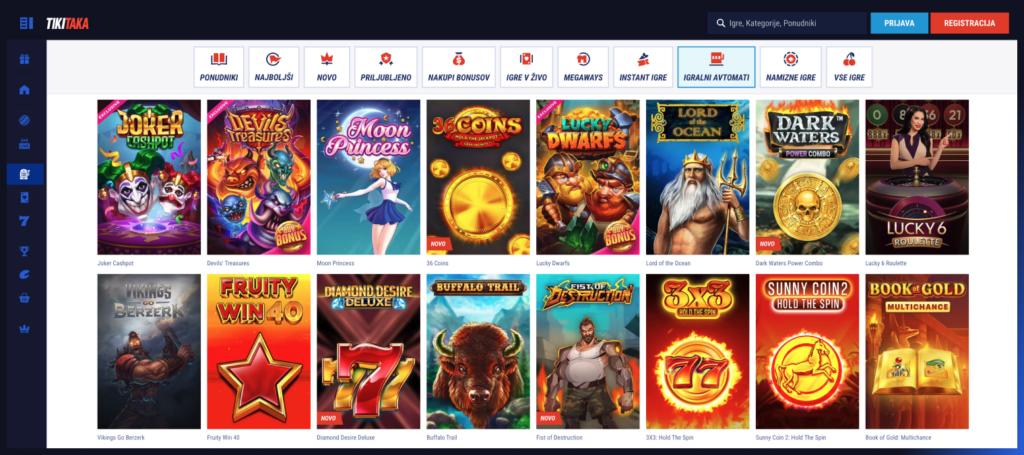Viewport: 1024px width, 455px height.
Task: Toggle the sidebar menu icon beside the logo
Action: point(26,24)
